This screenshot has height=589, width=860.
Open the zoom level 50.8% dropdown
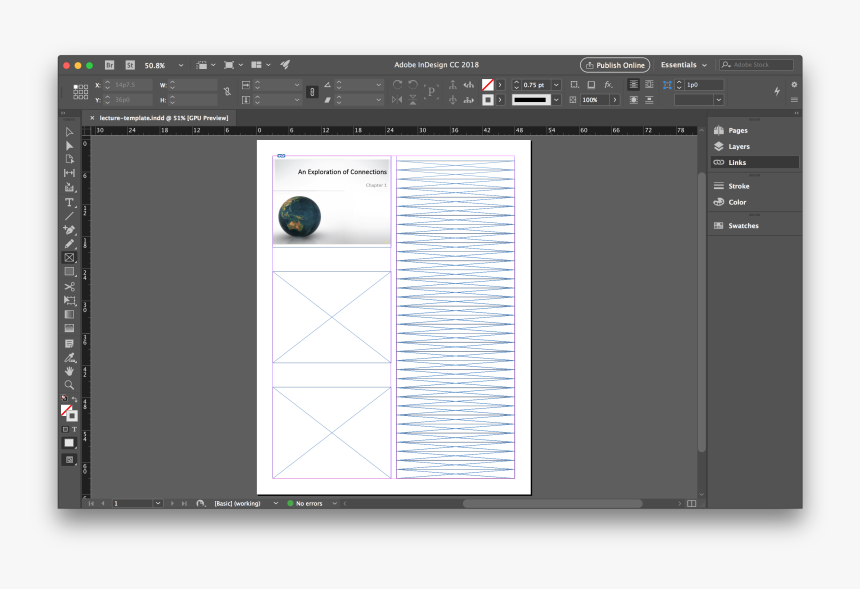pyautogui.click(x=181, y=65)
